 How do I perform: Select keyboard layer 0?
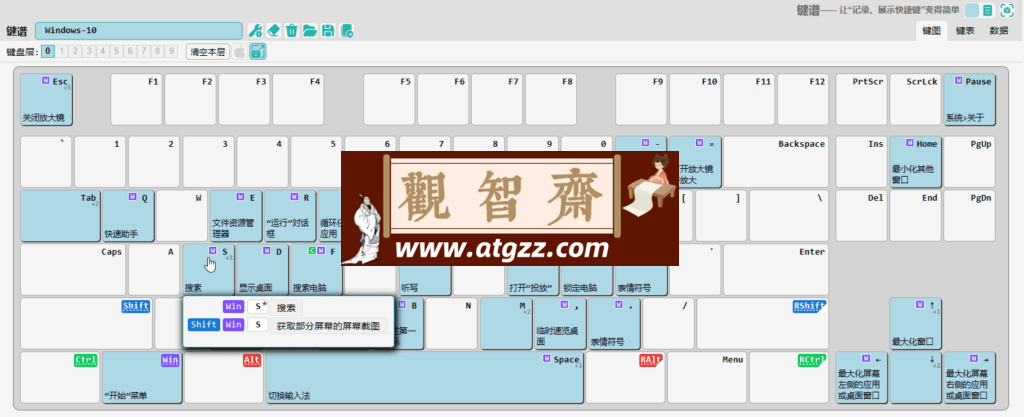(x=48, y=51)
